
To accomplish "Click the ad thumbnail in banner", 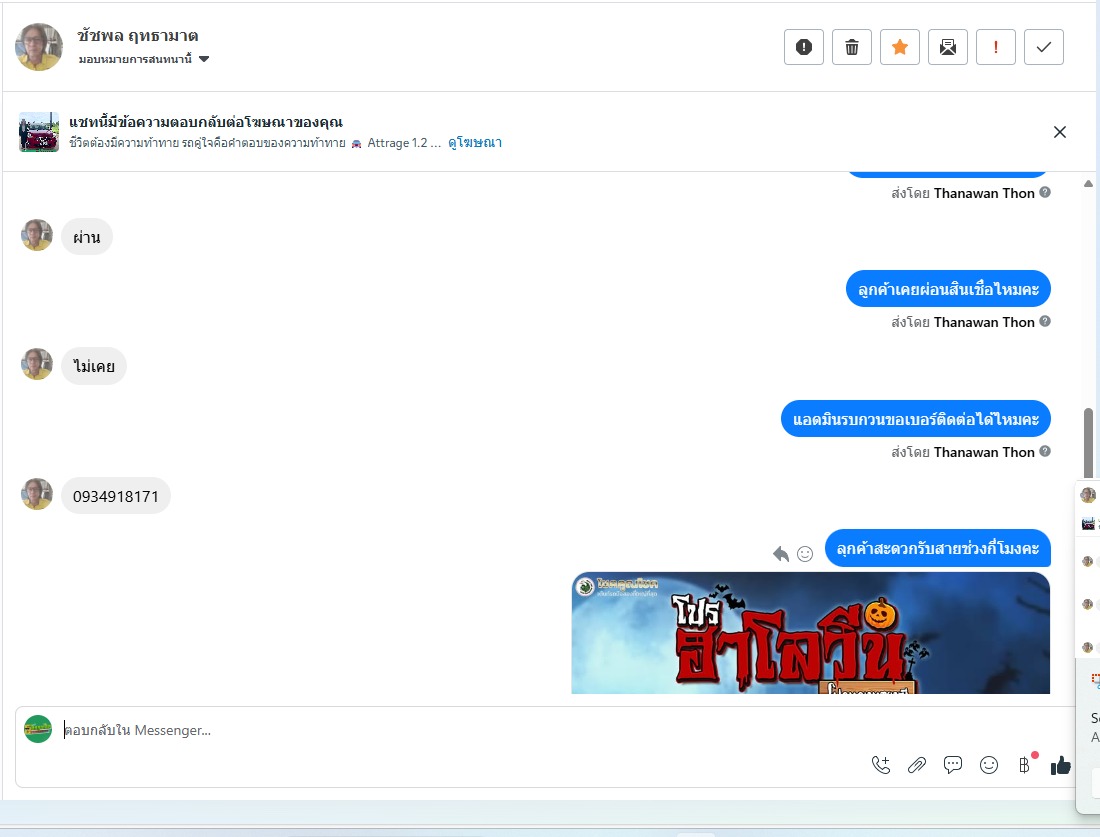I will point(39,132).
